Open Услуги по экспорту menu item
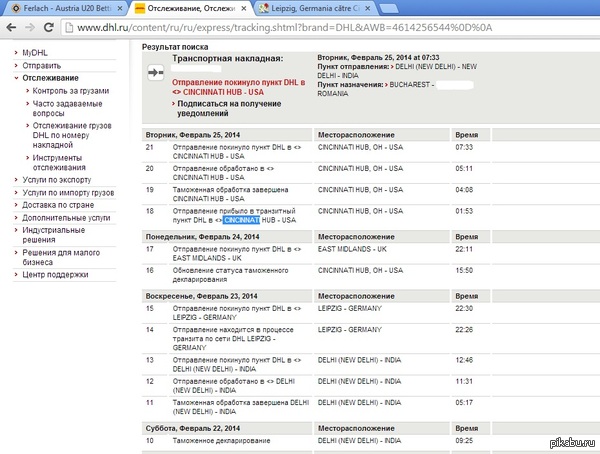 tap(57, 180)
